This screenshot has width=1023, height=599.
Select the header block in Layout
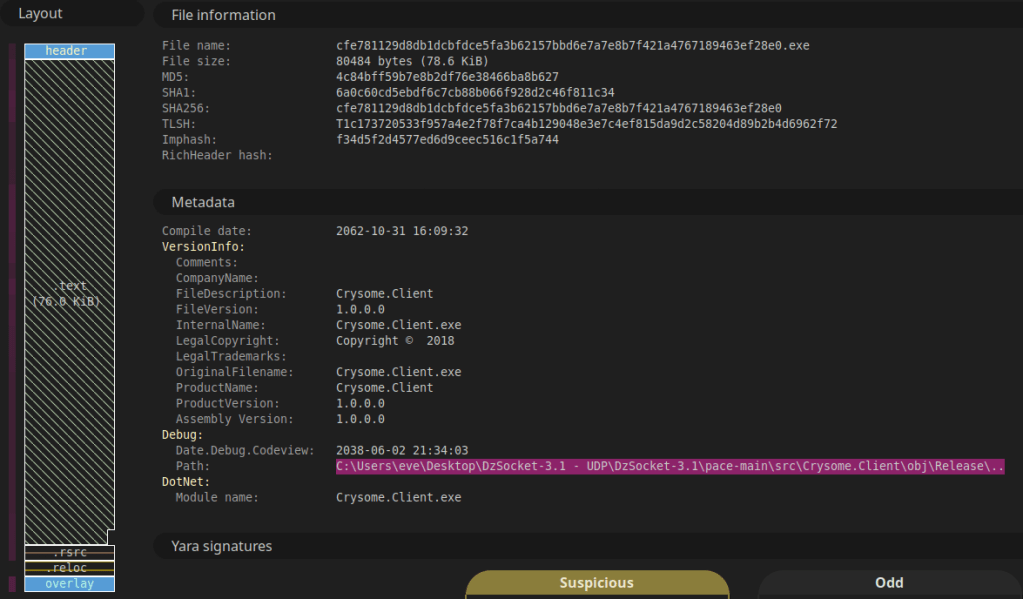tap(69, 51)
